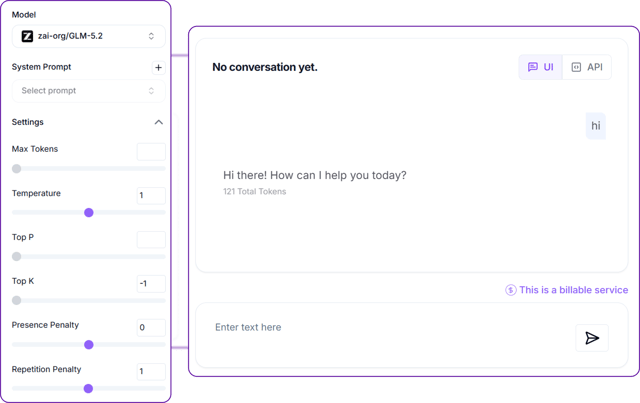Open 'This is a billable service' link
The image size is (640, 403).
573,290
